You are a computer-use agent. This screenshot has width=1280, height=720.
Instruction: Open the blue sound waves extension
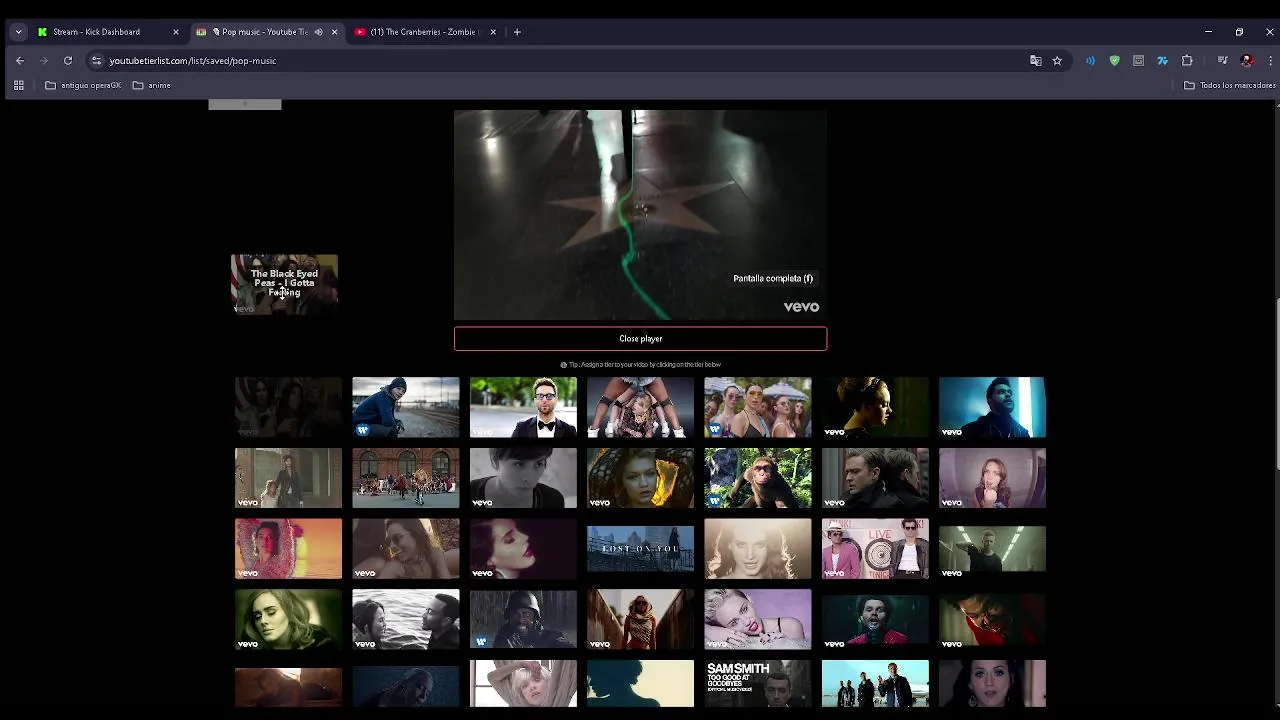pyautogui.click(x=1090, y=60)
